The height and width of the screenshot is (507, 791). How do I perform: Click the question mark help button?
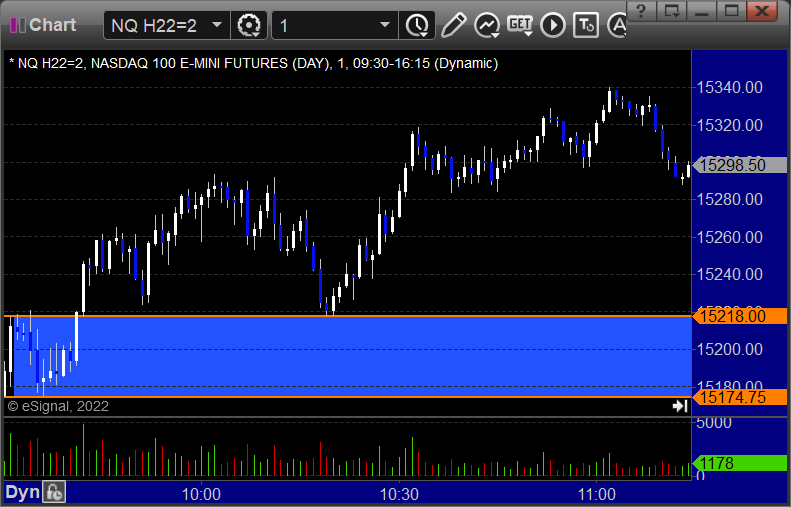[x=641, y=11]
